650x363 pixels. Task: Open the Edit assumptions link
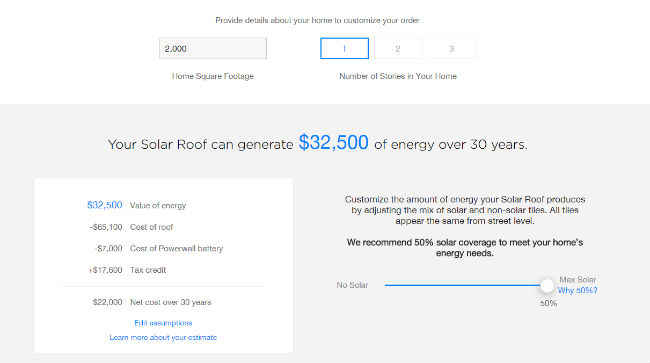163,323
